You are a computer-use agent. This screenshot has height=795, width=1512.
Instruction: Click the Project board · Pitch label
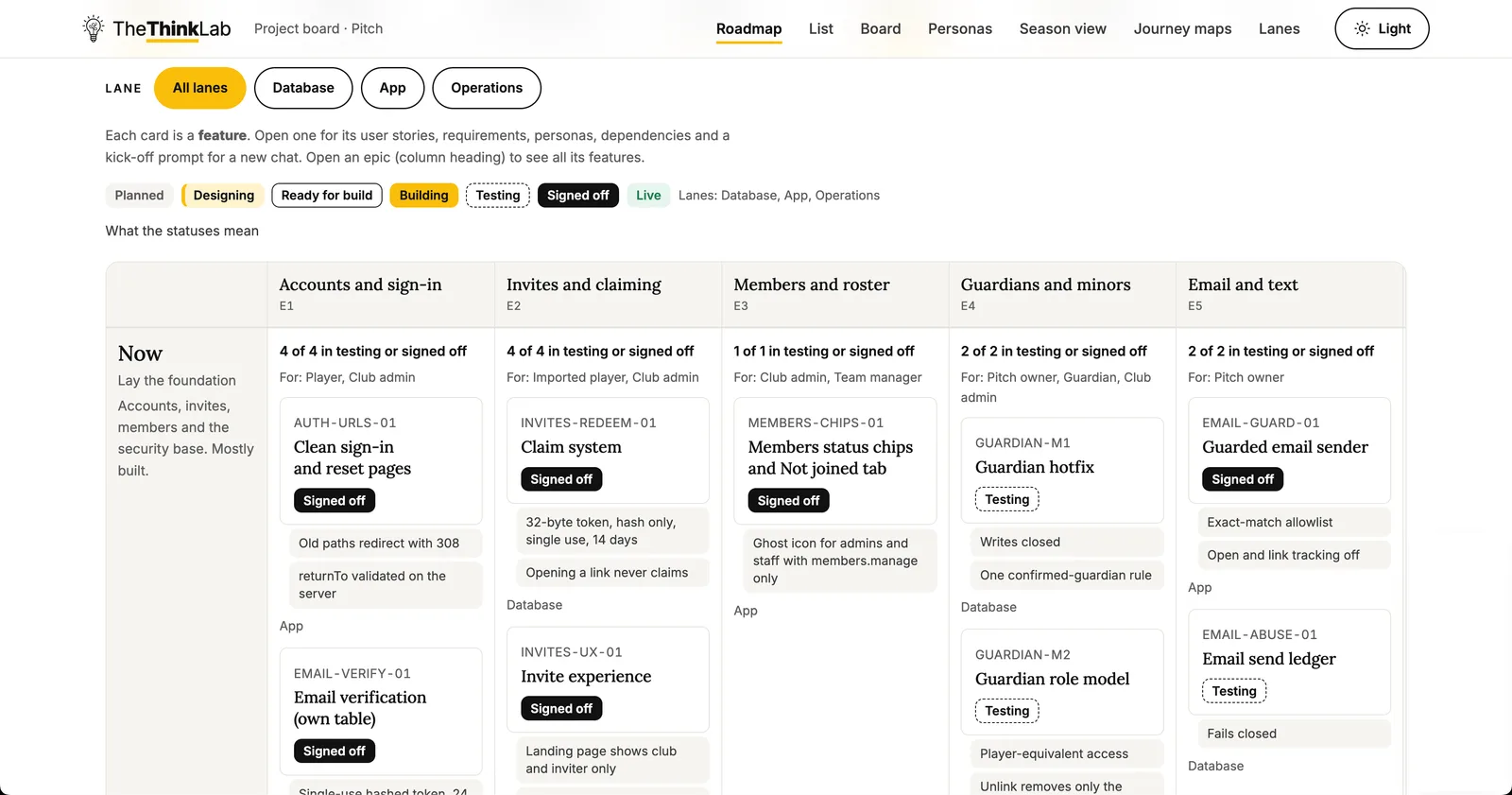pos(318,28)
